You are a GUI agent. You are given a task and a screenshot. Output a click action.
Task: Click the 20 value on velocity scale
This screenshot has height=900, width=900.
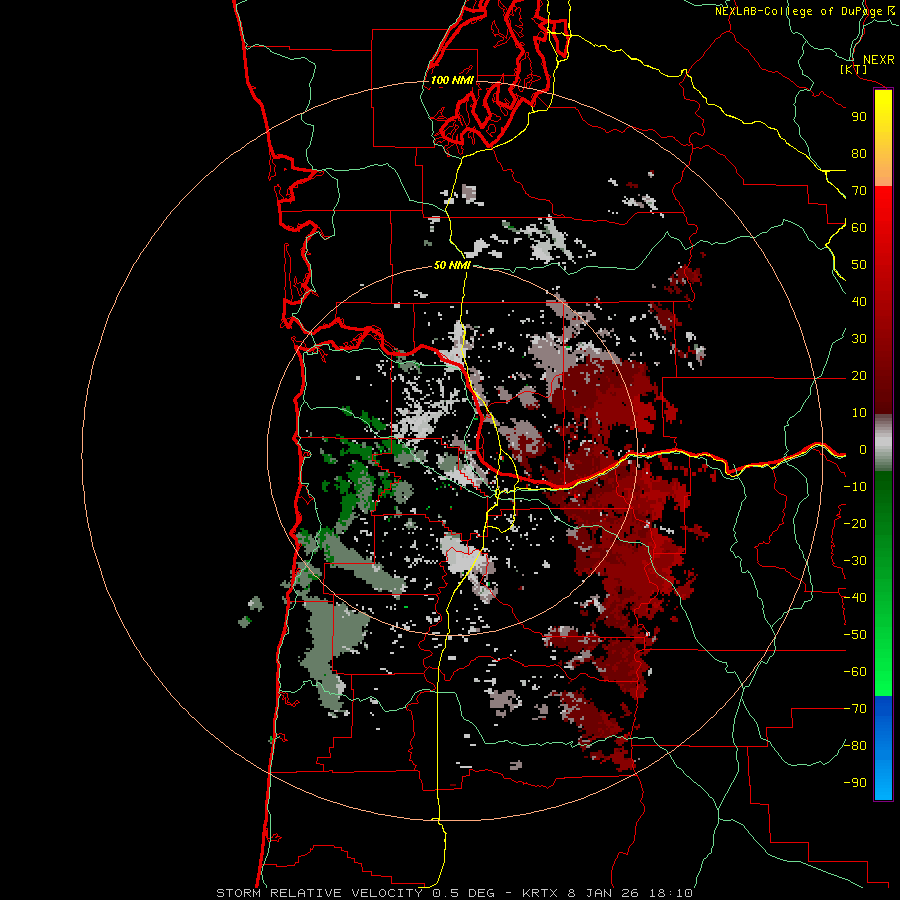(859, 375)
